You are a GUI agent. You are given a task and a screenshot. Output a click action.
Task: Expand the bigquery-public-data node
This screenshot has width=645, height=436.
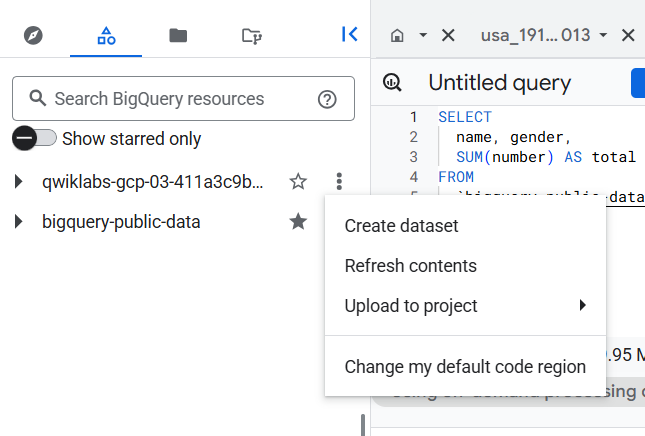pyautogui.click(x=18, y=221)
